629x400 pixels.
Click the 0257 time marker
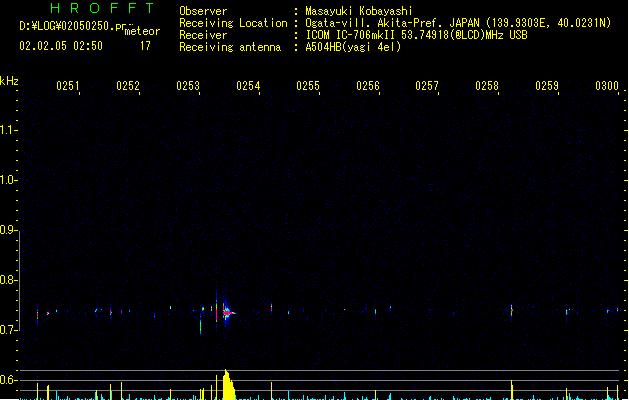tap(427, 86)
